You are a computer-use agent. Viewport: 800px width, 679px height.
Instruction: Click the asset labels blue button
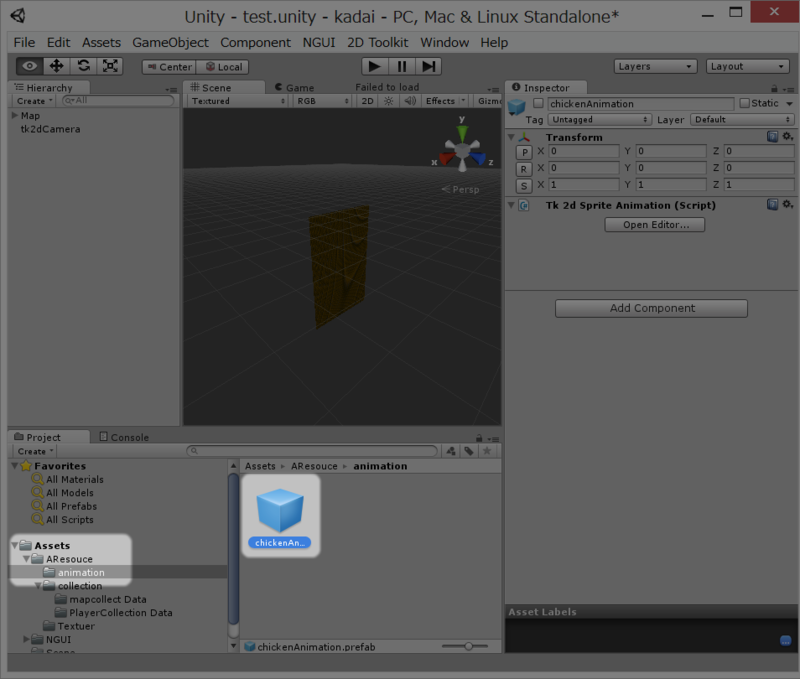[x=786, y=640]
